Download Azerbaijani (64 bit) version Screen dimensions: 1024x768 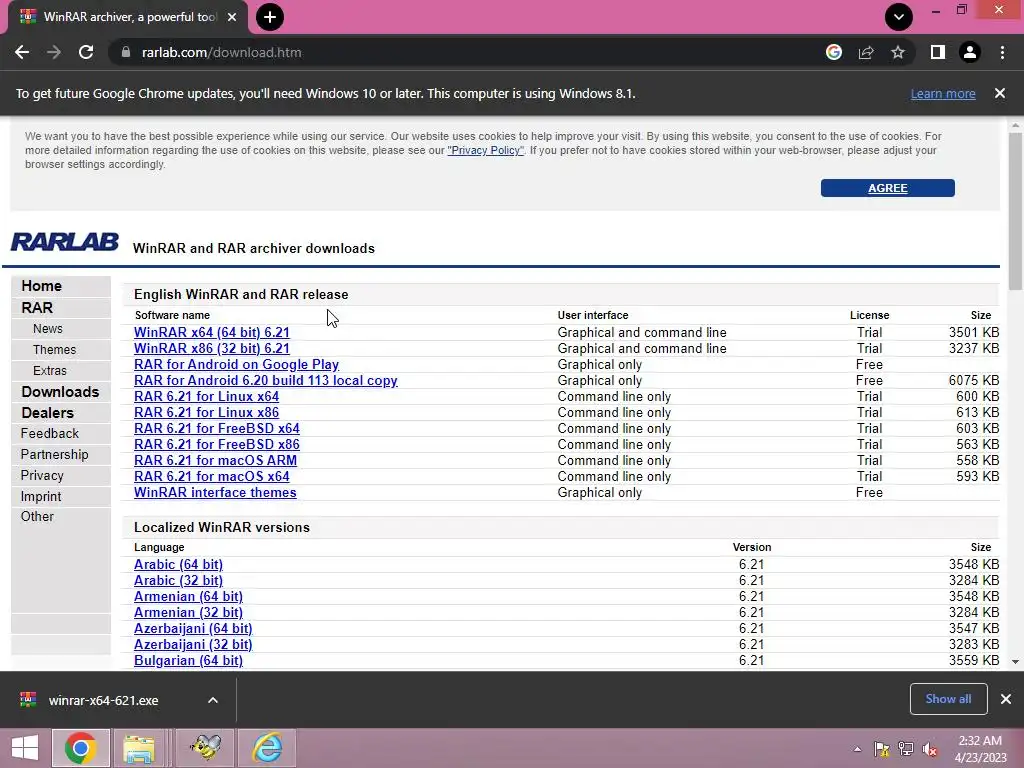pyautogui.click(x=193, y=628)
